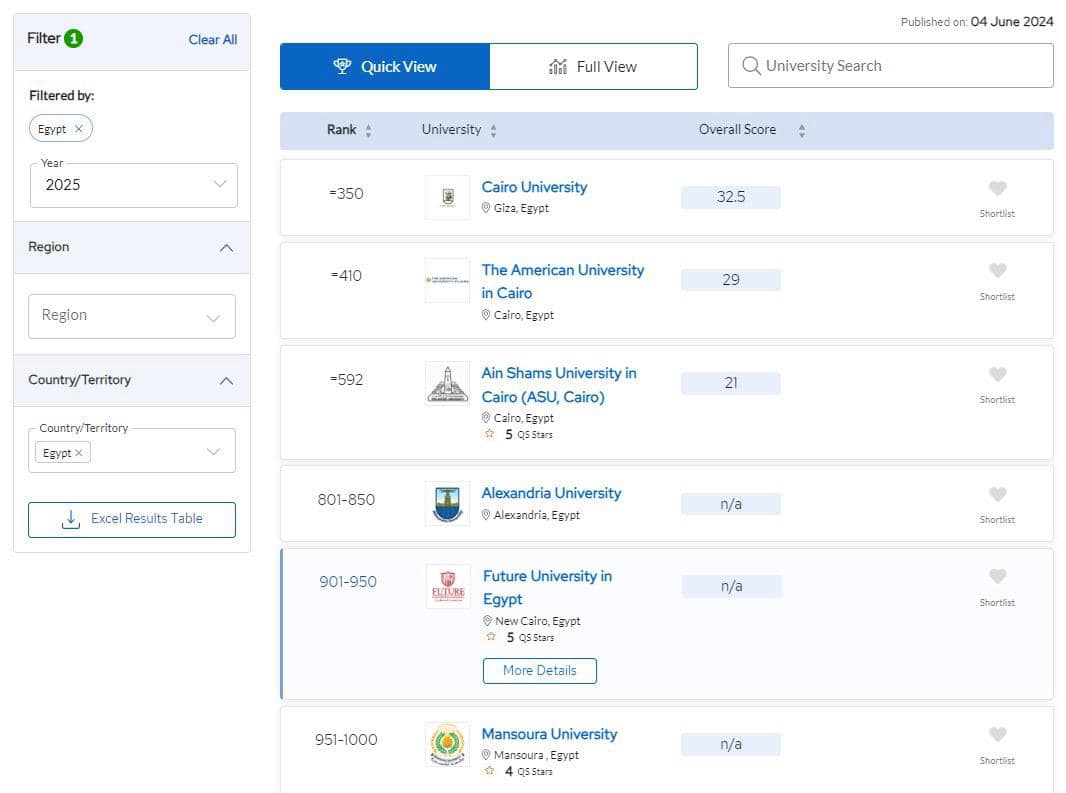Open the Region dropdown
The height and width of the screenshot is (793, 1066).
coord(132,316)
